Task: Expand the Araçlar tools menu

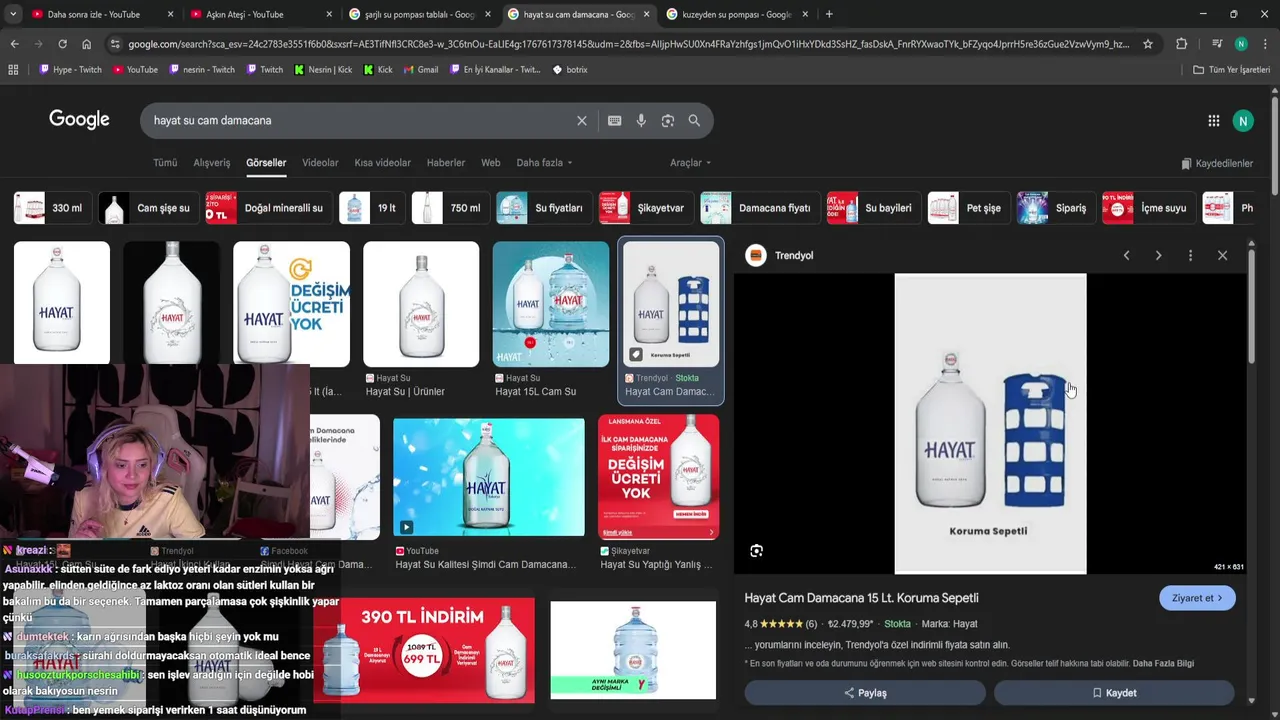Action: [x=690, y=163]
